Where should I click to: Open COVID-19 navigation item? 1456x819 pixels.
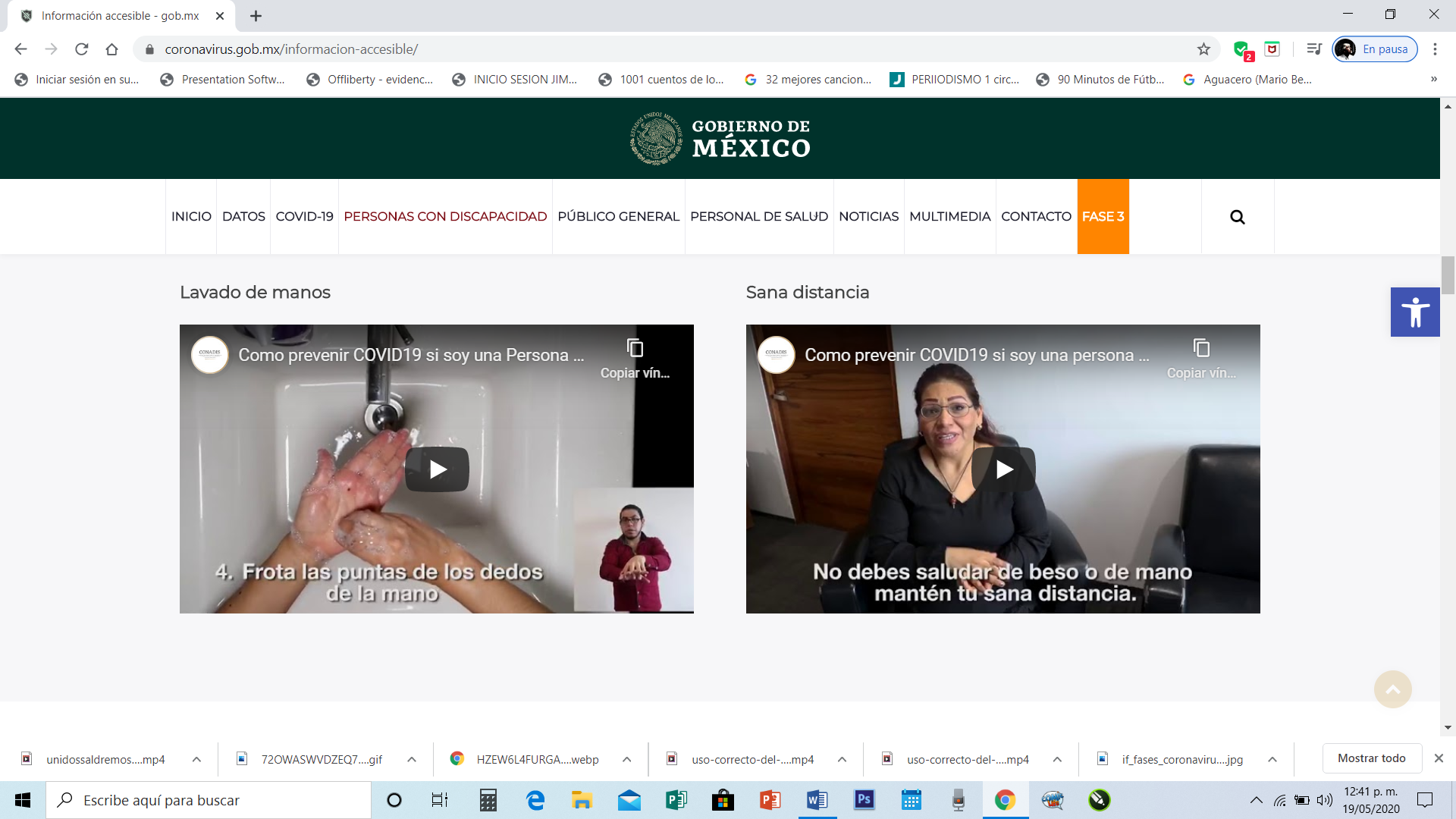click(x=304, y=217)
